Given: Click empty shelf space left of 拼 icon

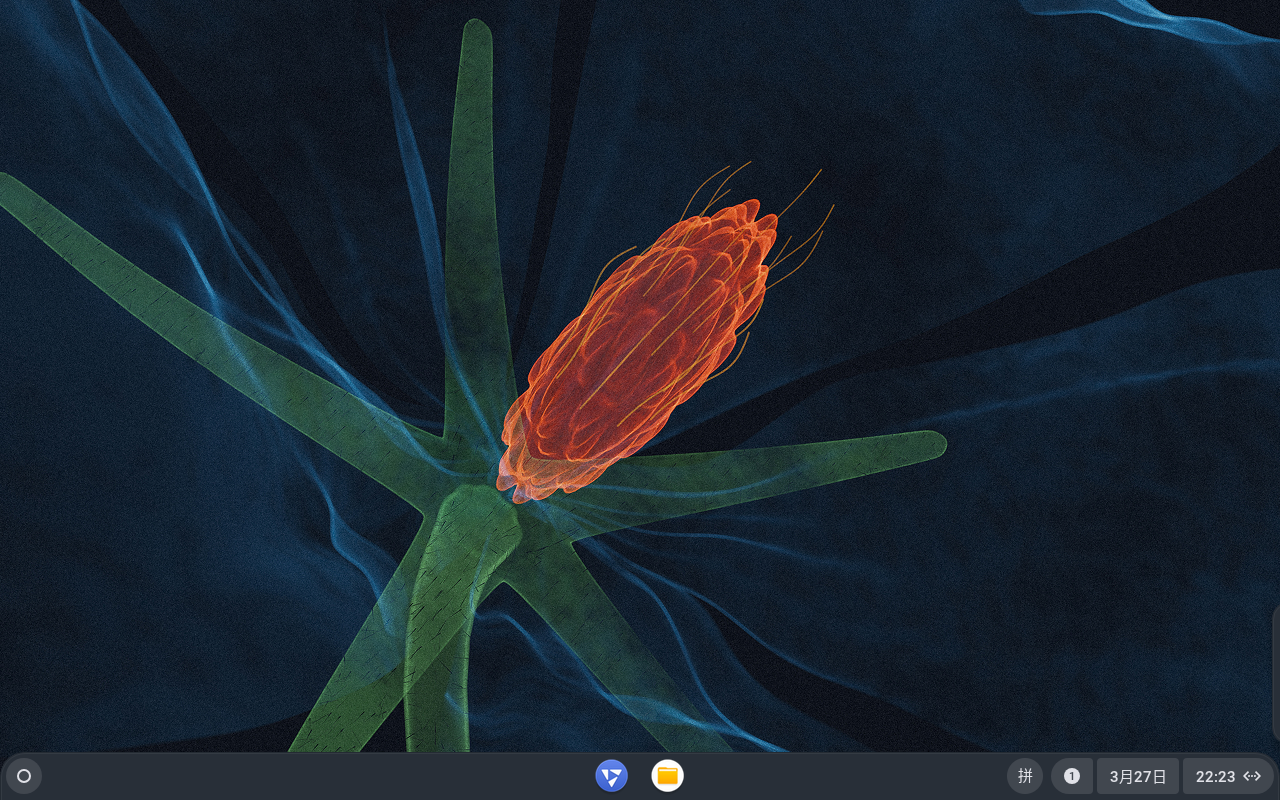Looking at the screenshot, I should click(850, 776).
